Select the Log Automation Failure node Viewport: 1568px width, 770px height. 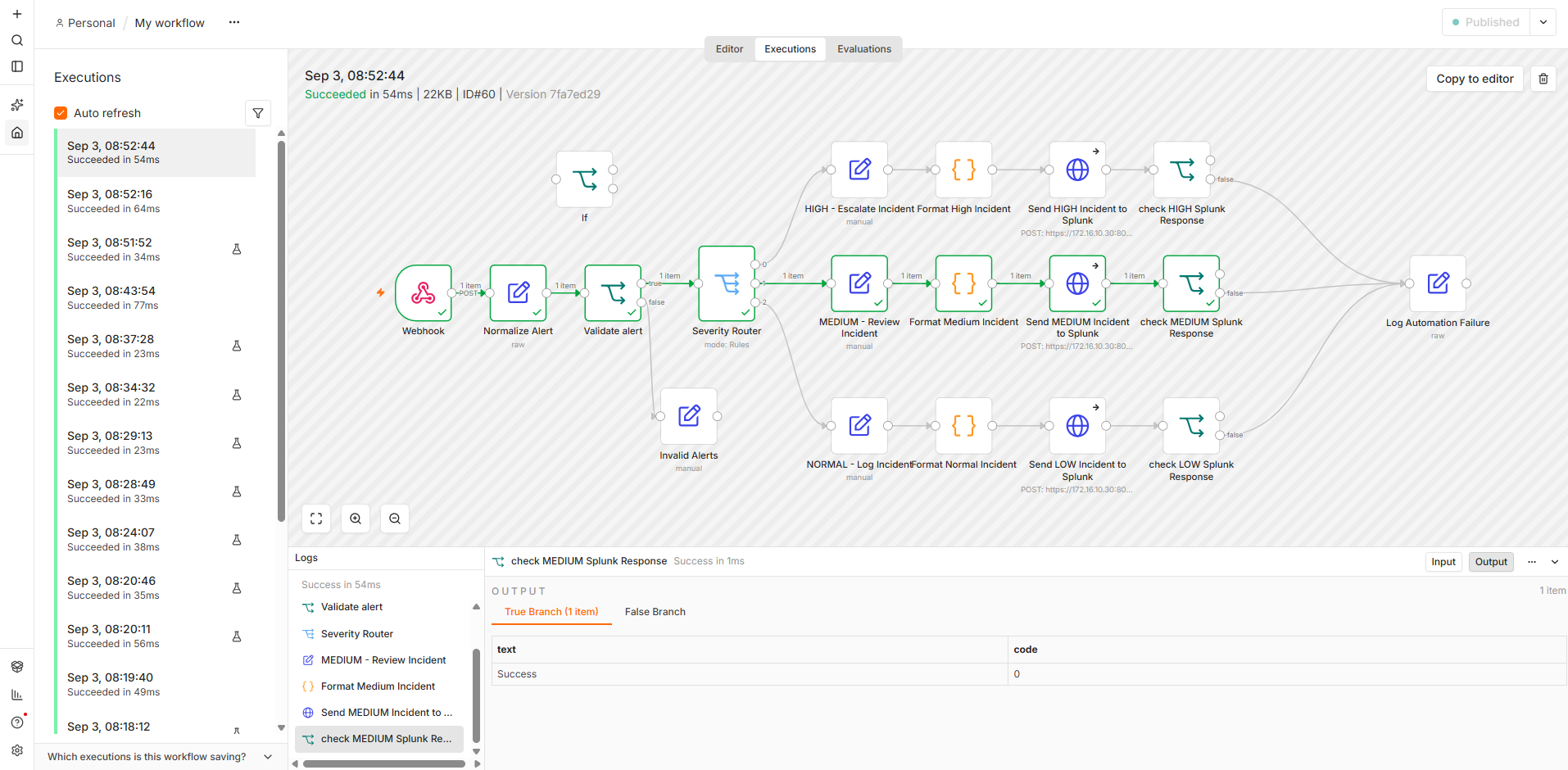pos(1438,283)
